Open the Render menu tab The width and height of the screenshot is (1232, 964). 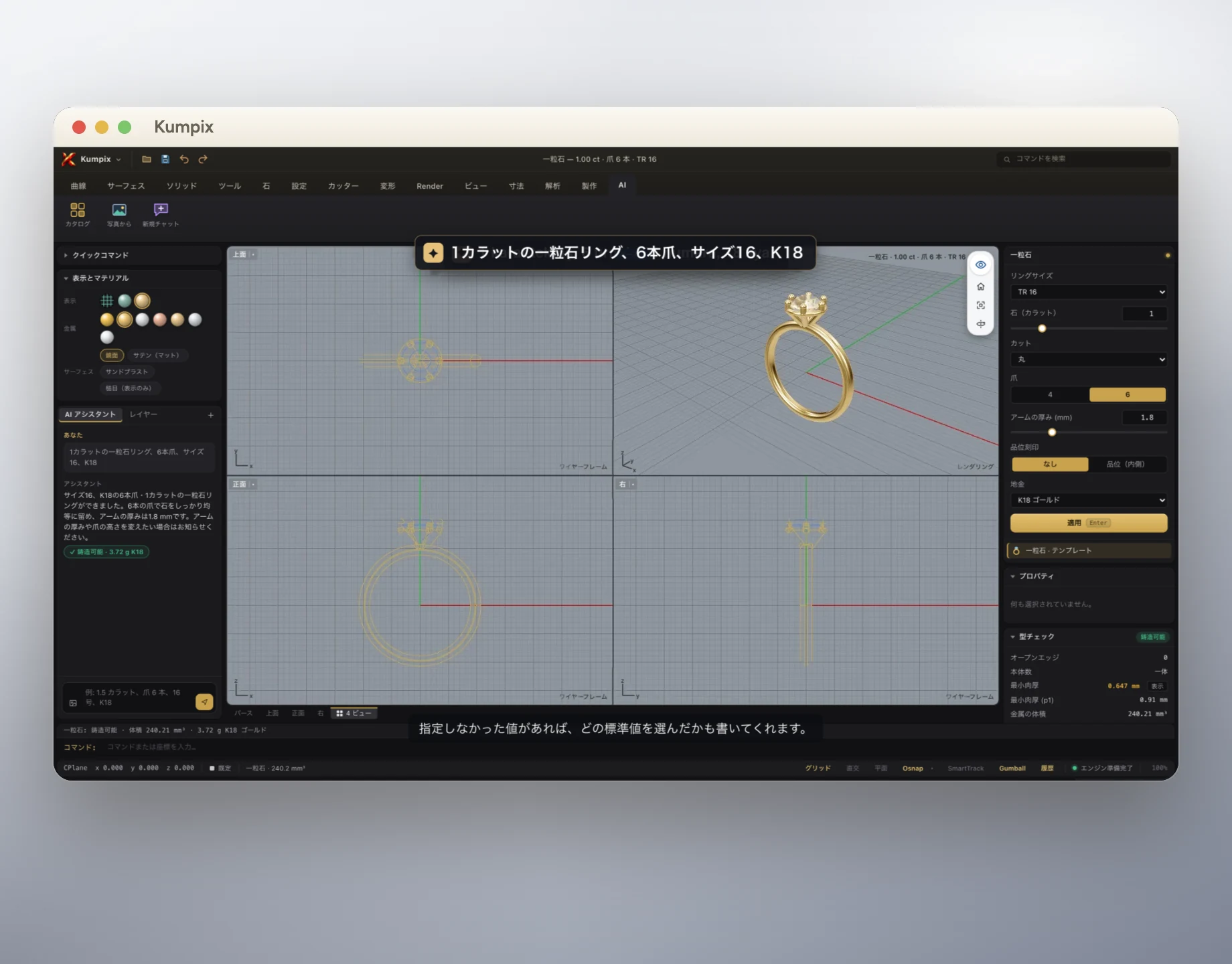pos(430,186)
